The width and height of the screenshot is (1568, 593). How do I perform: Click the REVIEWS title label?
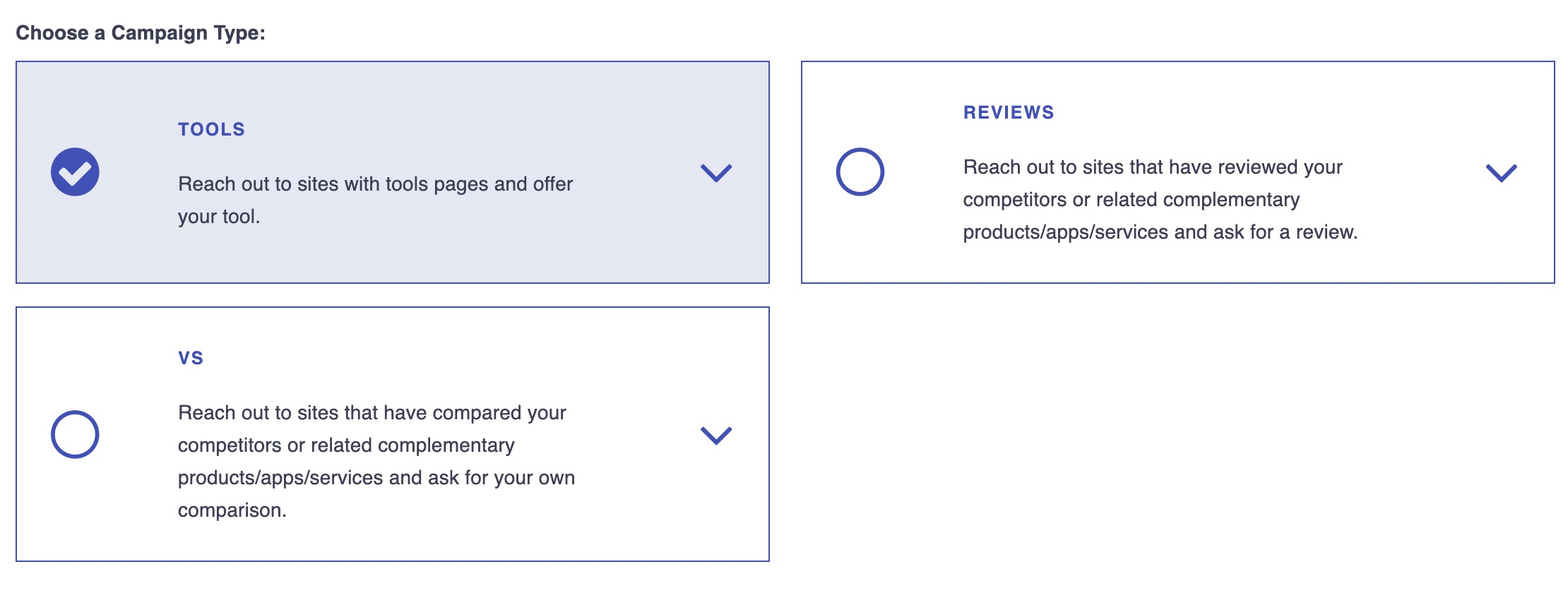coord(1009,112)
